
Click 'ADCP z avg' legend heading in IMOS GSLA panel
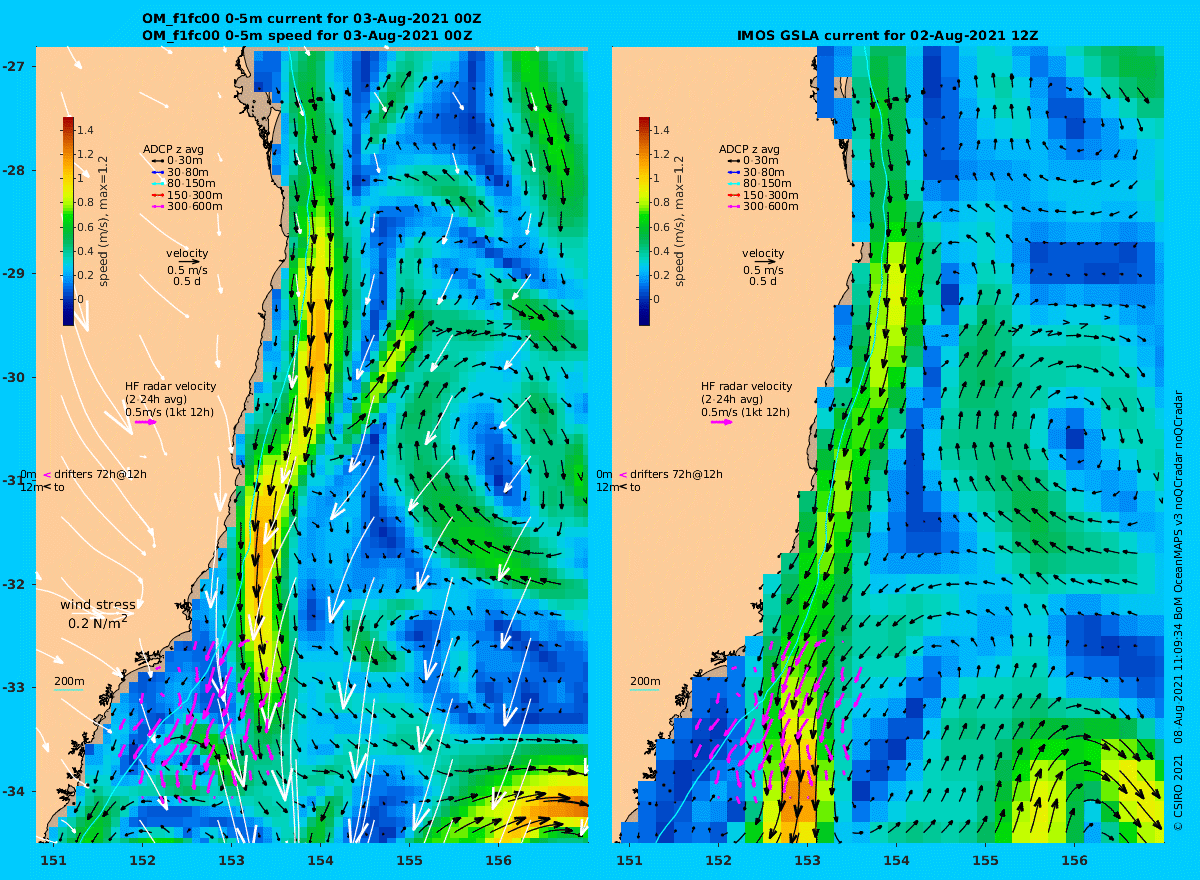click(749, 150)
